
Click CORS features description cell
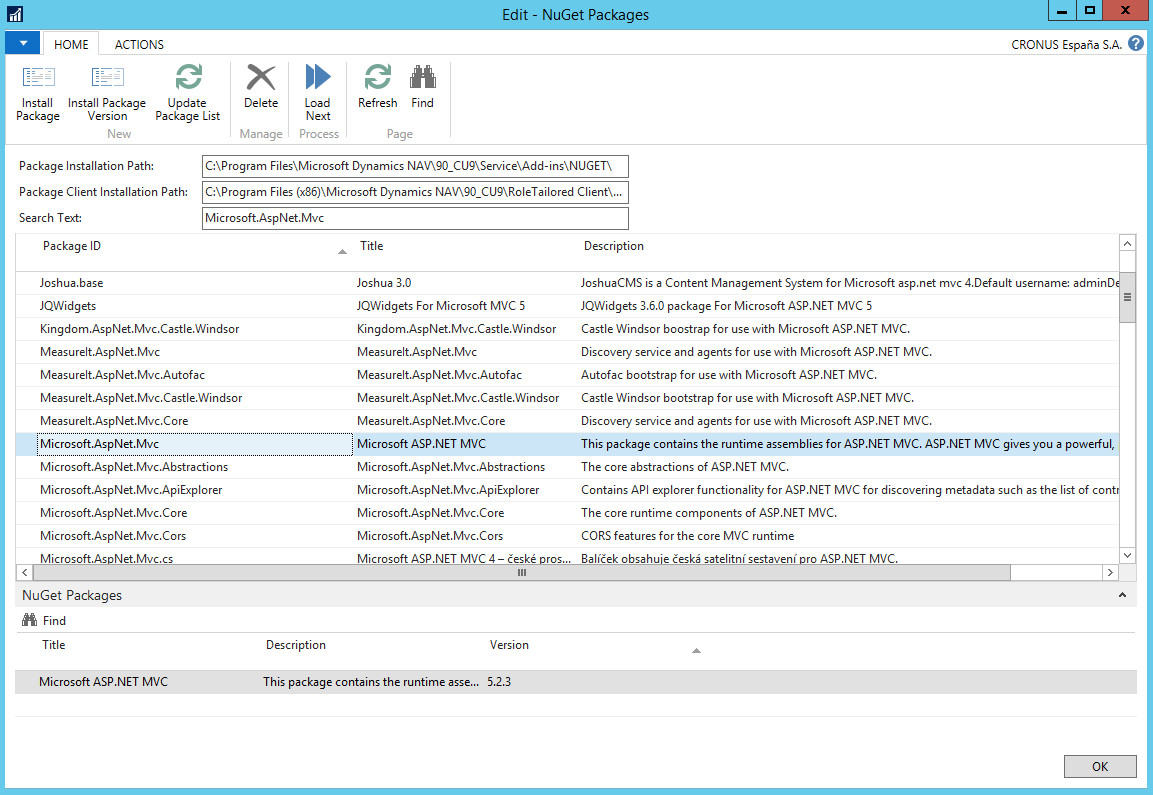[688, 536]
